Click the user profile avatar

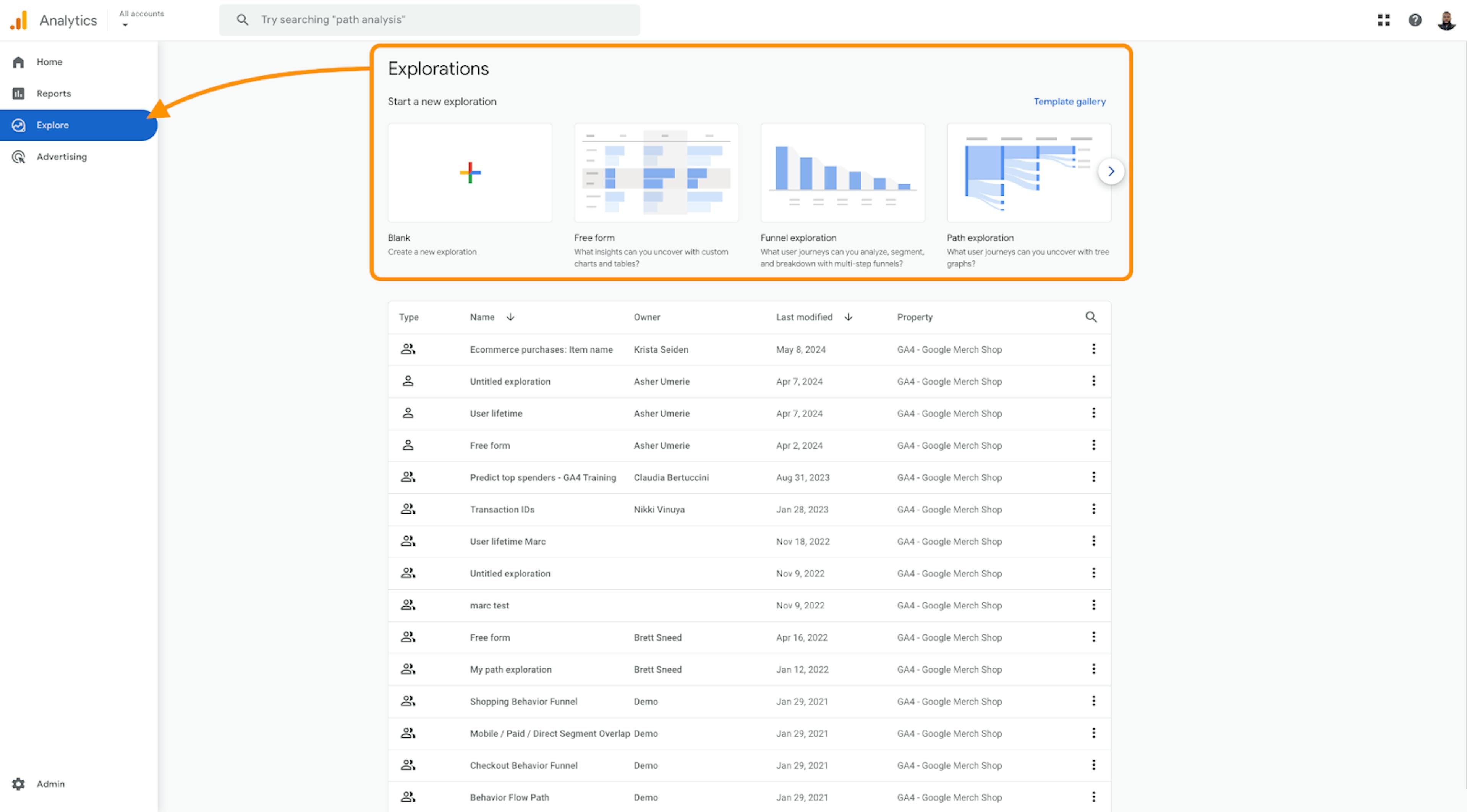coord(1446,21)
